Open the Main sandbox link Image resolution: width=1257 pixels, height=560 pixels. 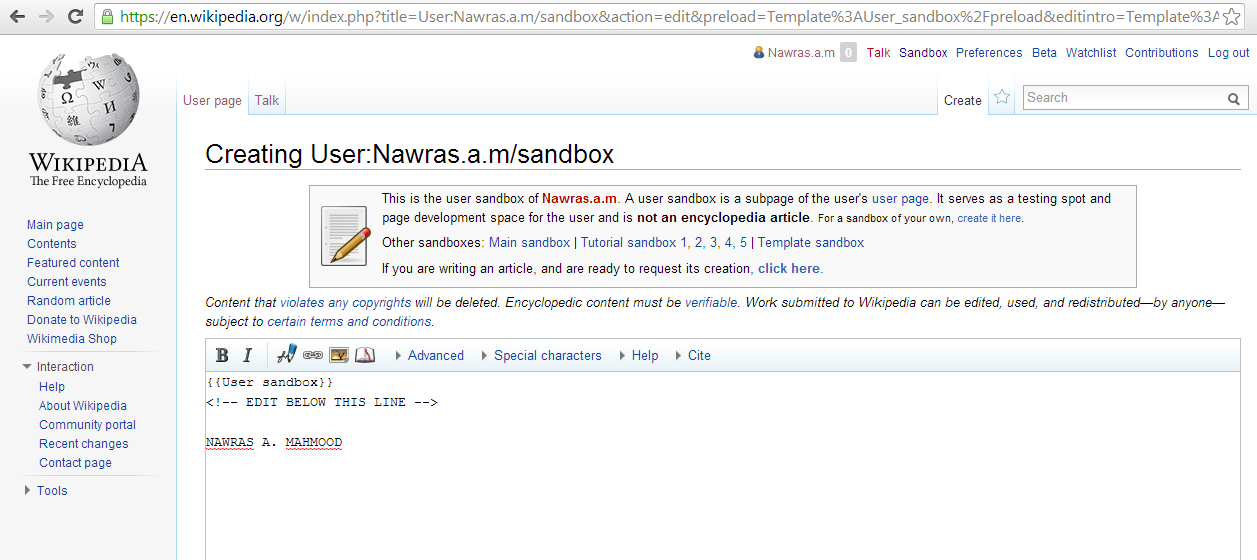pyautogui.click(x=529, y=243)
